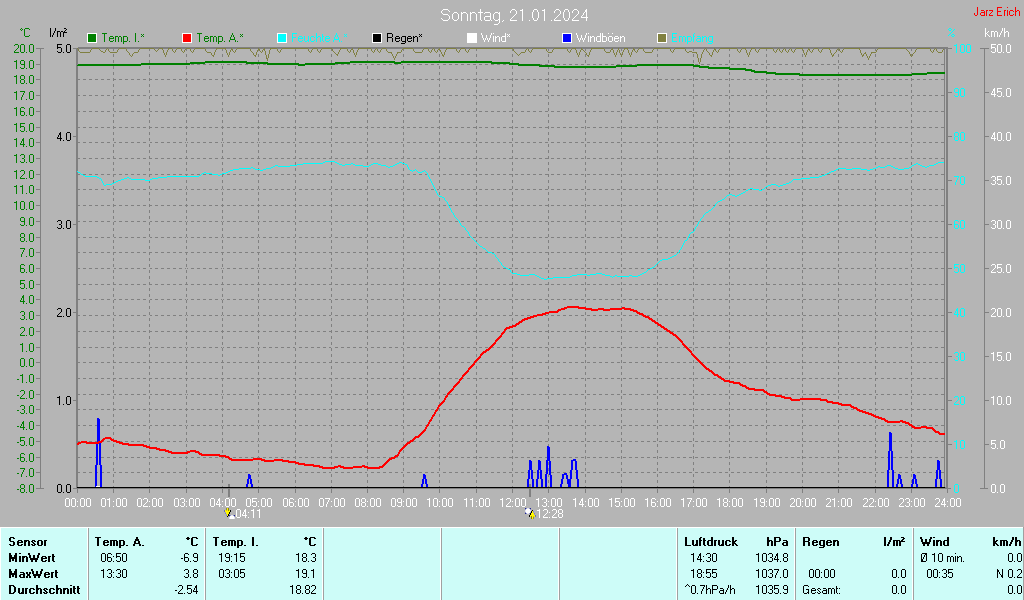Click the '00:35' wind maximum time

tap(940, 574)
